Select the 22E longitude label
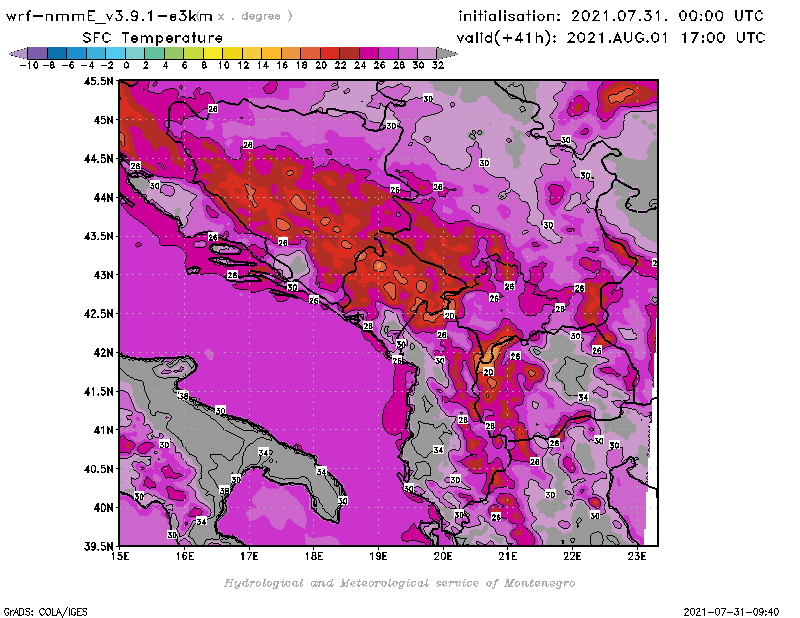 572,556
